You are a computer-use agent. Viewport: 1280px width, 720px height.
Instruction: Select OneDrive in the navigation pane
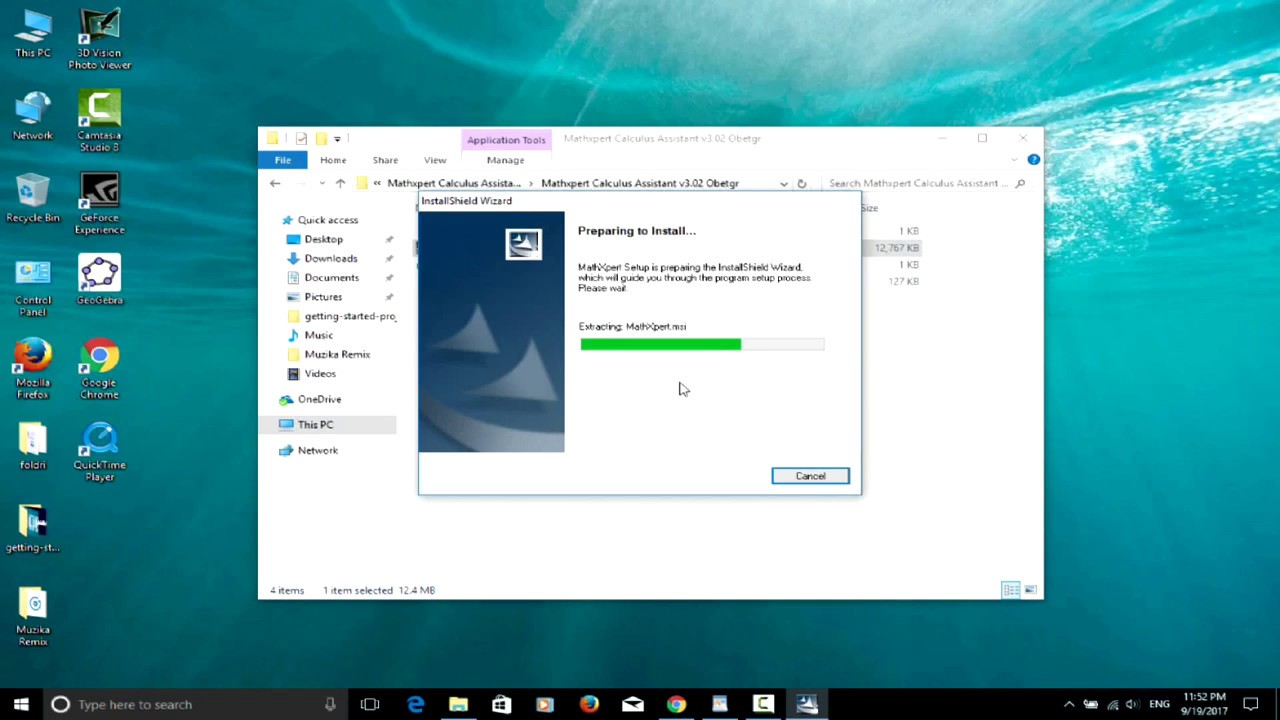point(319,399)
